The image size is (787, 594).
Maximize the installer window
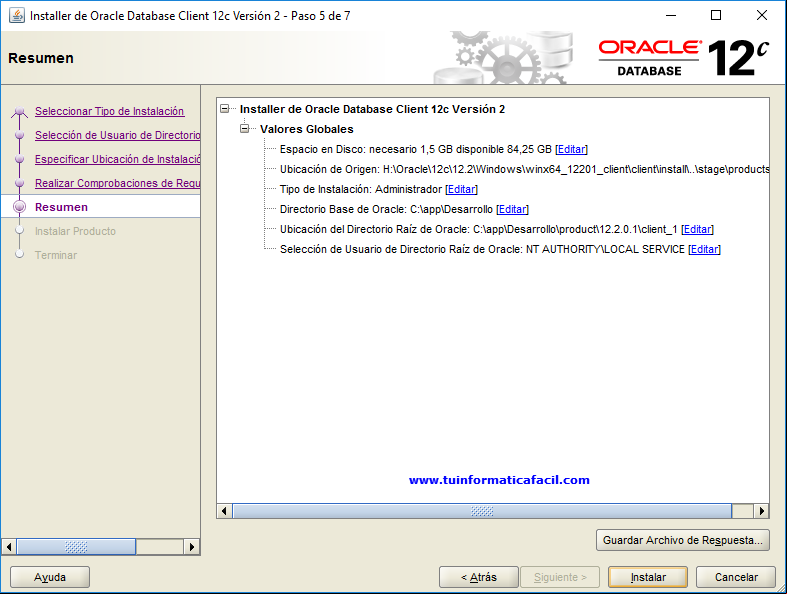click(716, 16)
